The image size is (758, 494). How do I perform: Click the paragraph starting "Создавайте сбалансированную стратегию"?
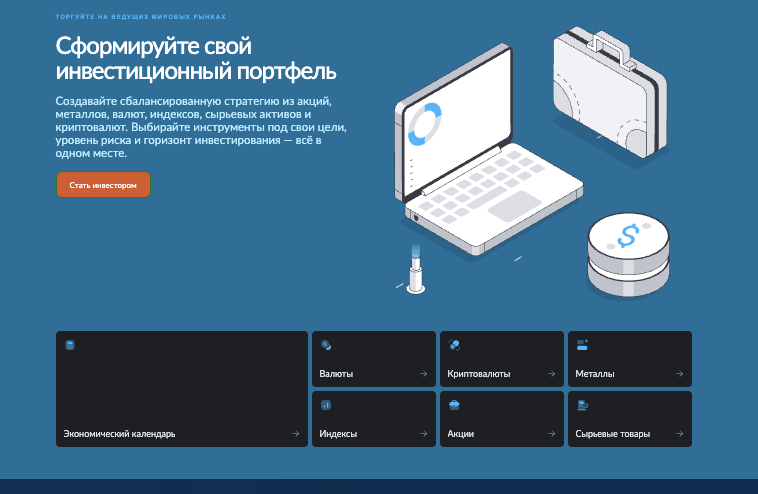point(201,127)
